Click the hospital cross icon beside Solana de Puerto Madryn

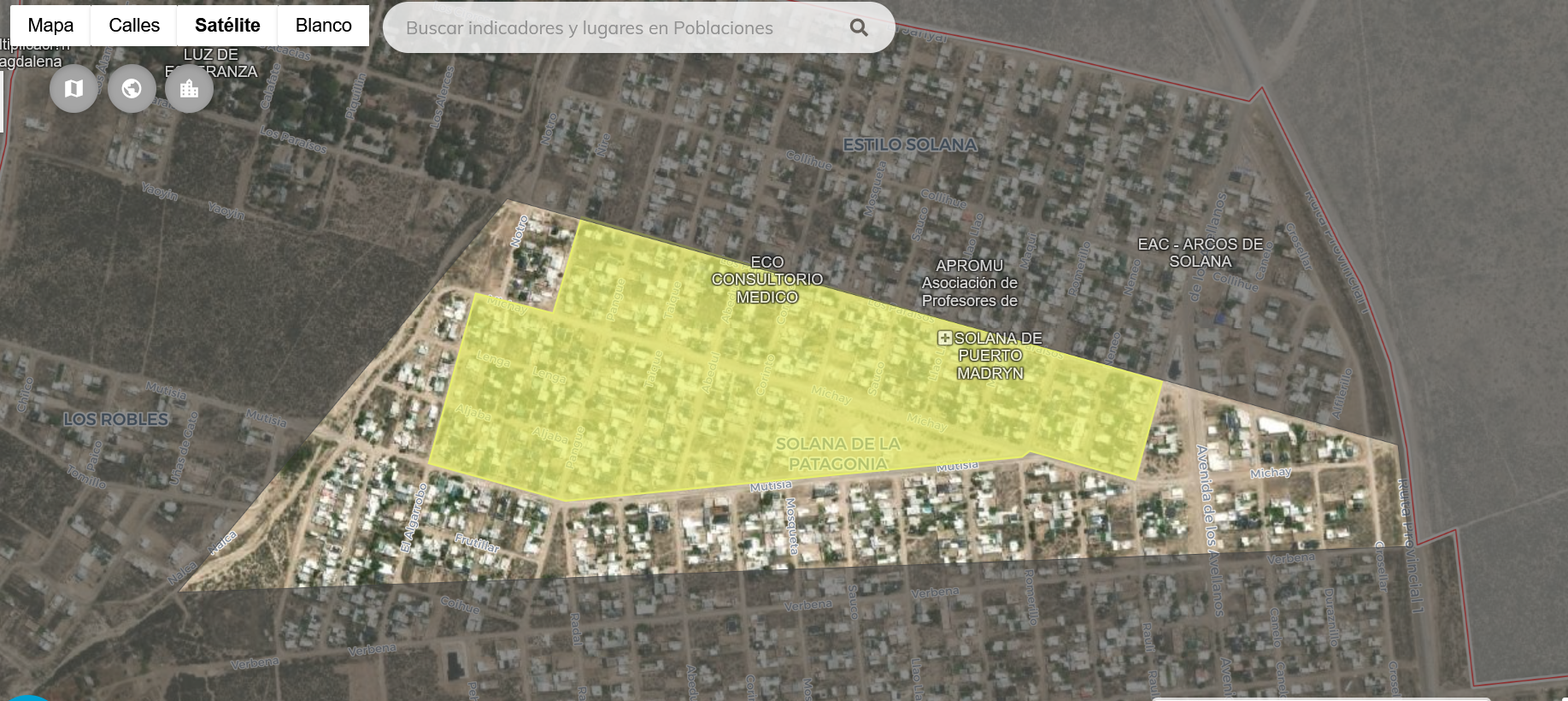point(944,338)
